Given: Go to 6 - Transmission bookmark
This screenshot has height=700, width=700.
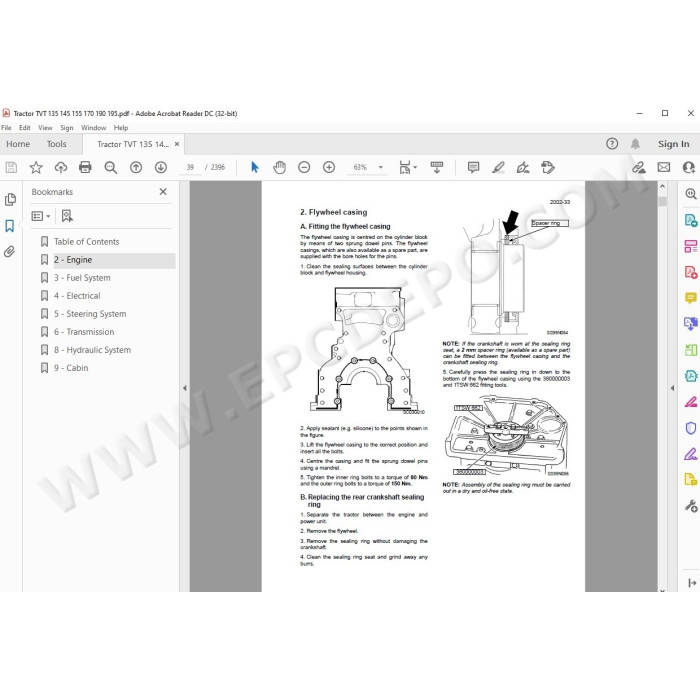Looking at the screenshot, I should click(x=84, y=332).
